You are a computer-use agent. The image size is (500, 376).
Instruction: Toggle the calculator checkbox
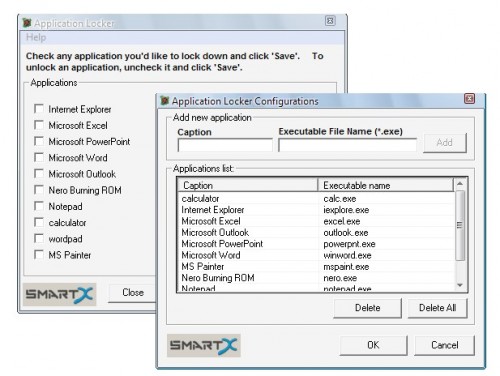(39, 222)
